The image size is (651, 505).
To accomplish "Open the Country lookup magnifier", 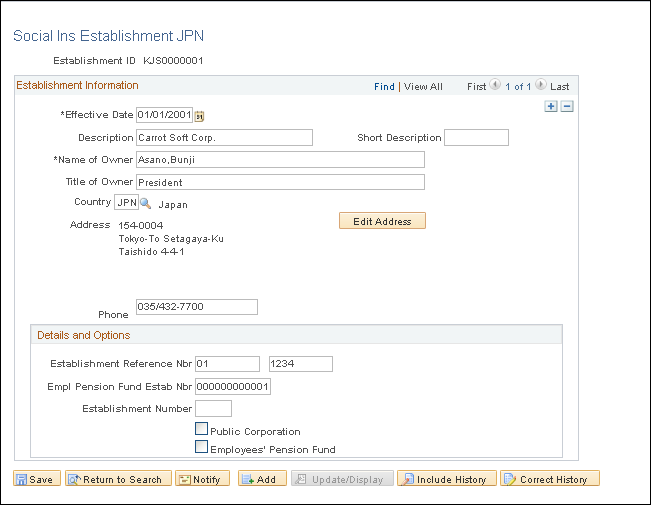I will point(145,203).
